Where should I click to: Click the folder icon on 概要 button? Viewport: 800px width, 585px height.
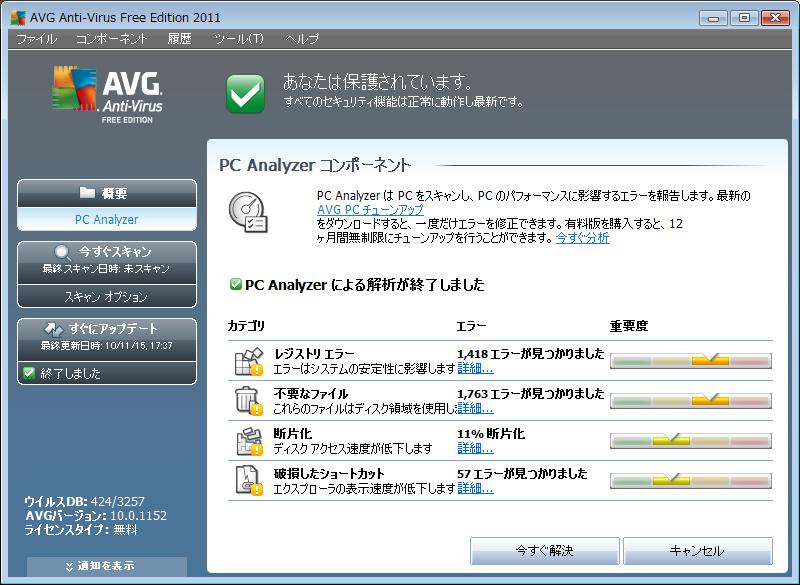(x=87, y=192)
